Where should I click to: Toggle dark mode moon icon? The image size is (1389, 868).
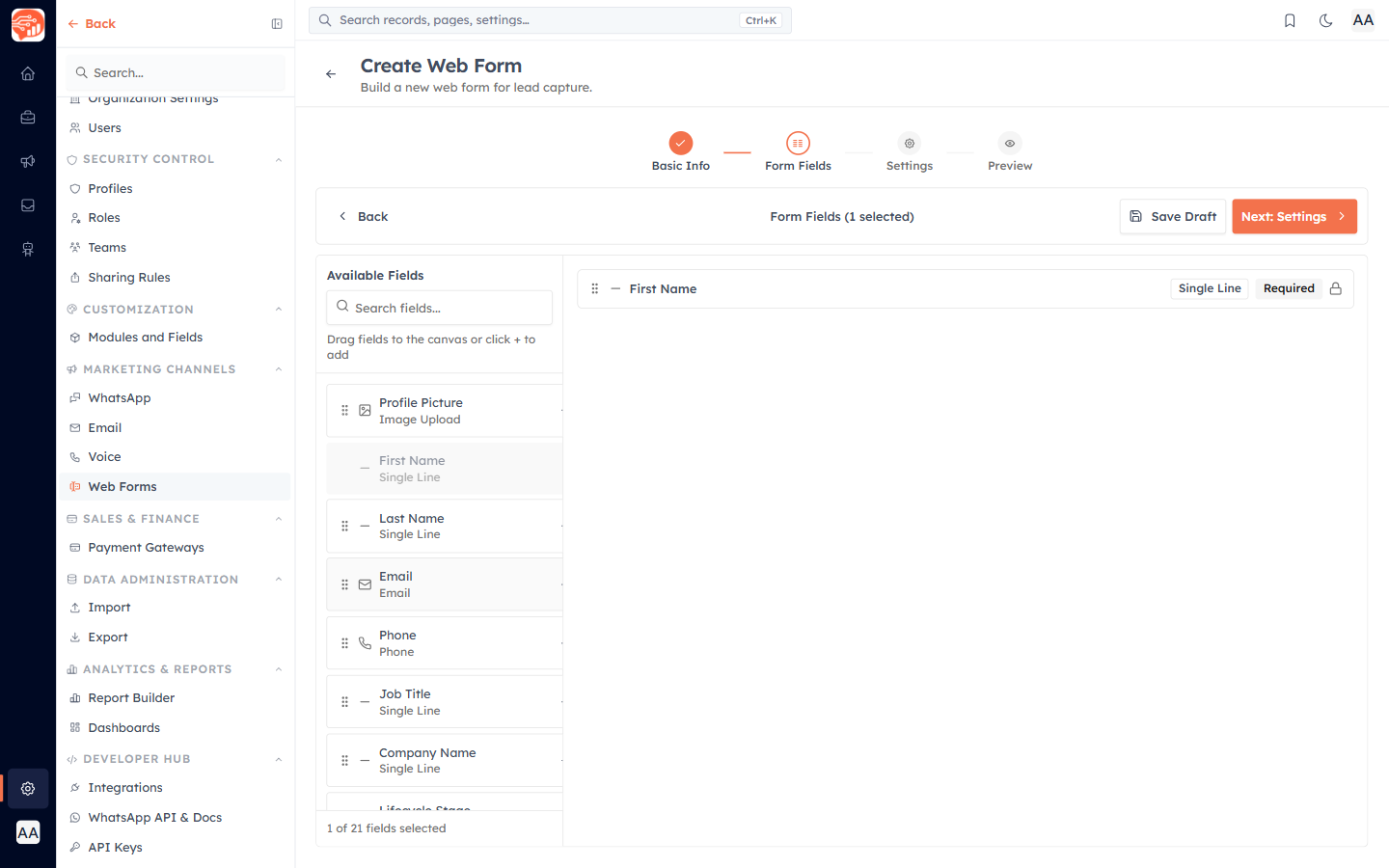(1326, 20)
